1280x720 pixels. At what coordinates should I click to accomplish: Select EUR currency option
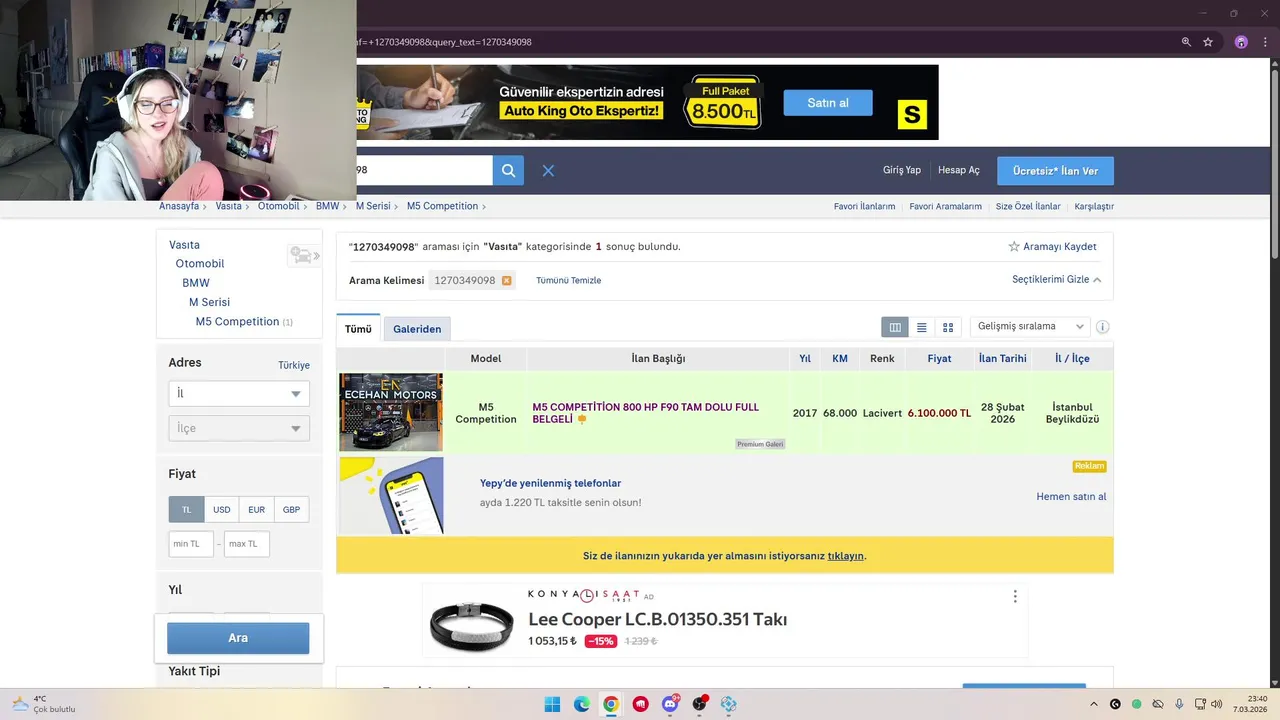click(256, 509)
